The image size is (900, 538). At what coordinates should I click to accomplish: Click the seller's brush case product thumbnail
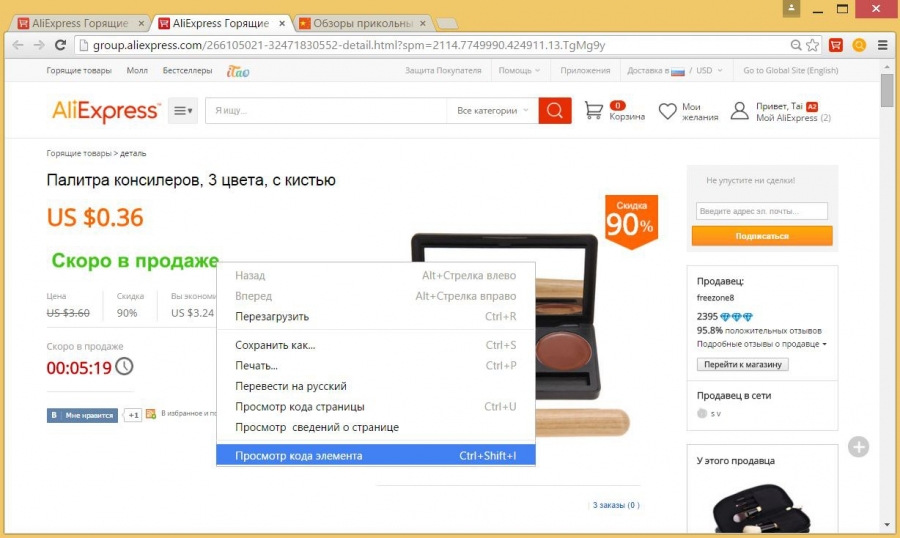tap(762, 508)
